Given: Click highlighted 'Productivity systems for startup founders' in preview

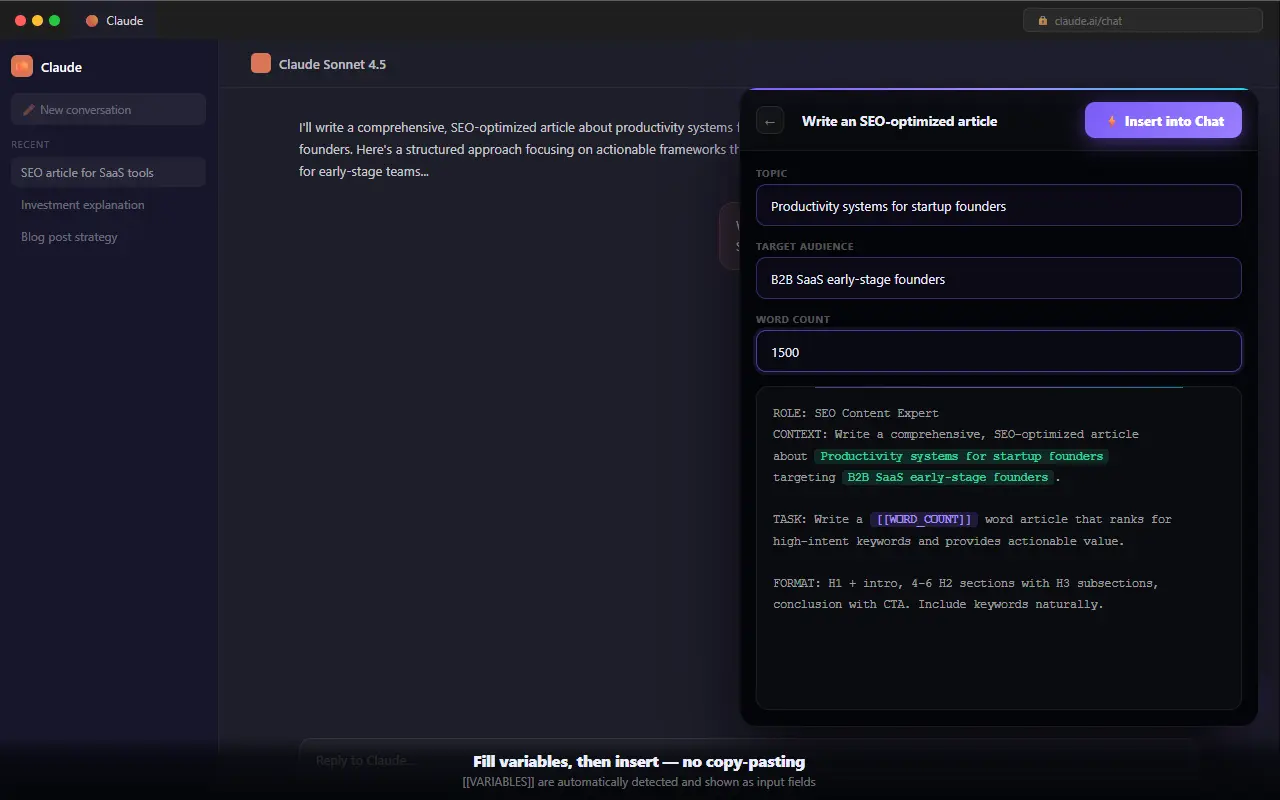Looking at the screenshot, I should click(961, 456).
